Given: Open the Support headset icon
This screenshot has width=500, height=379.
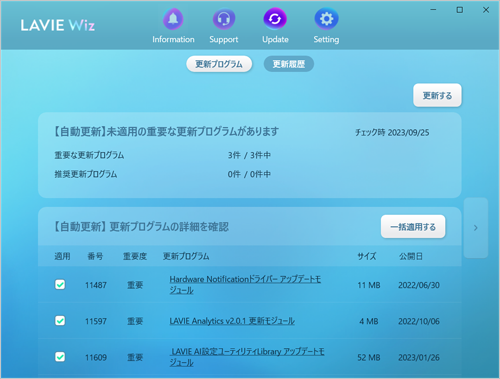Looking at the screenshot, I should pos(224,19).
